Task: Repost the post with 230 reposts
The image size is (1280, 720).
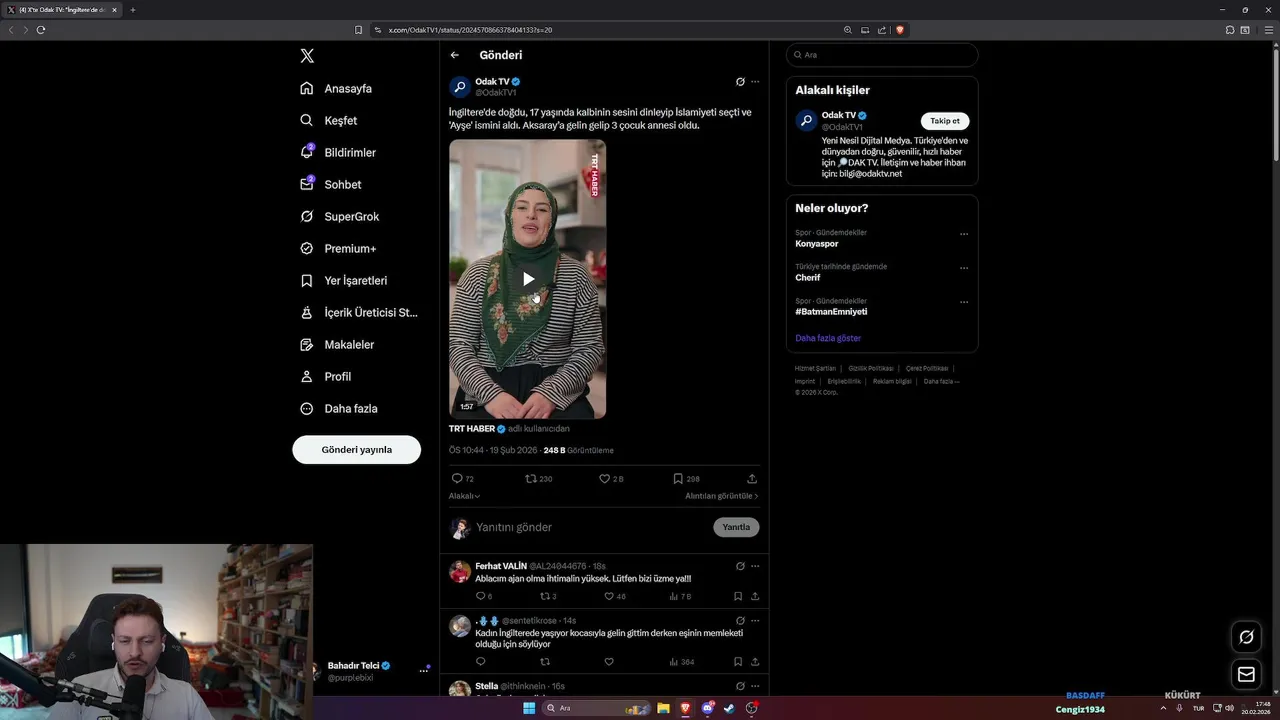Action: point(531,479)
